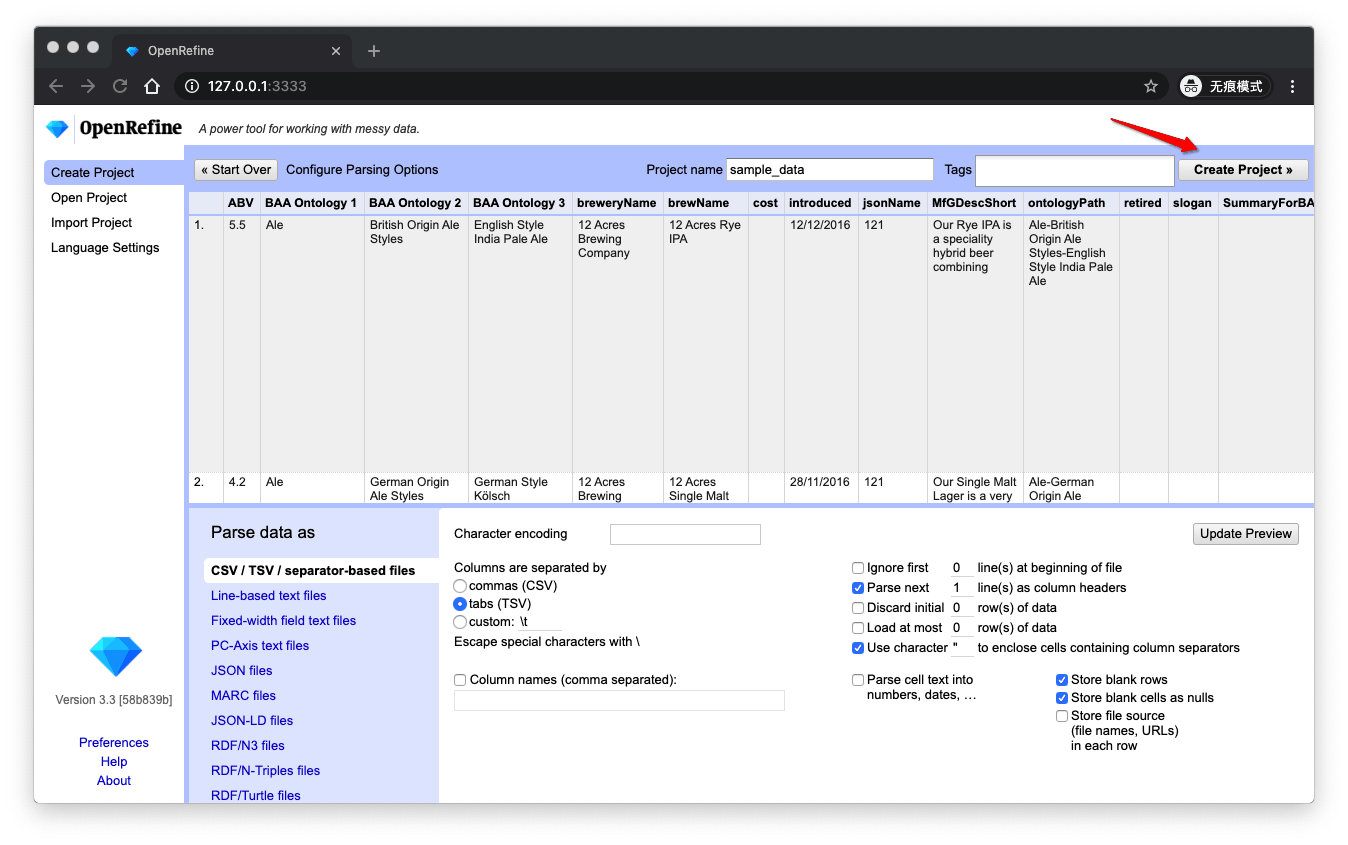The width and height of the screenshot is (1348, 845).
Task: Select tabs (TSV) separator option
Action: [460, 604]
